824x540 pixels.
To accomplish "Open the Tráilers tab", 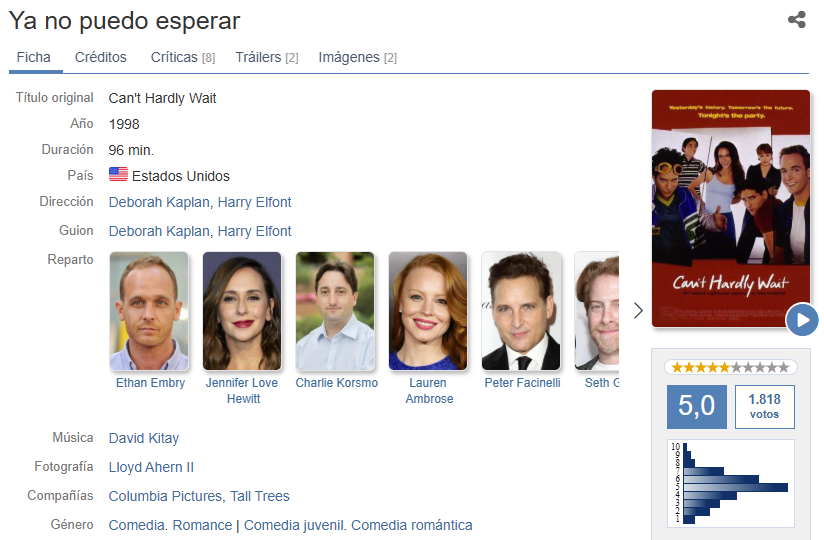I will [266, 57].
